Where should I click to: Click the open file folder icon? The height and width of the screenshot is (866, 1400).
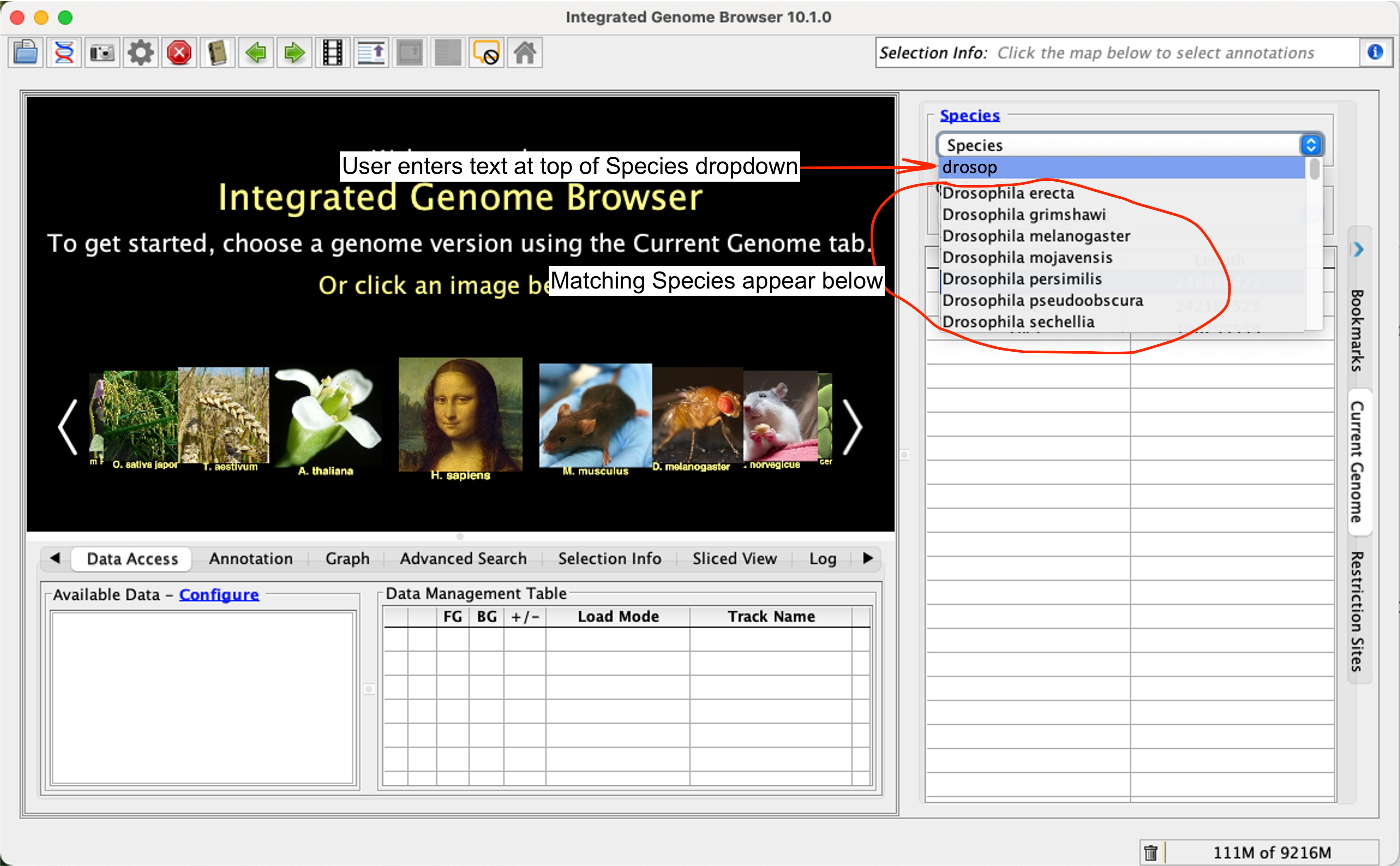click(26, 53)
